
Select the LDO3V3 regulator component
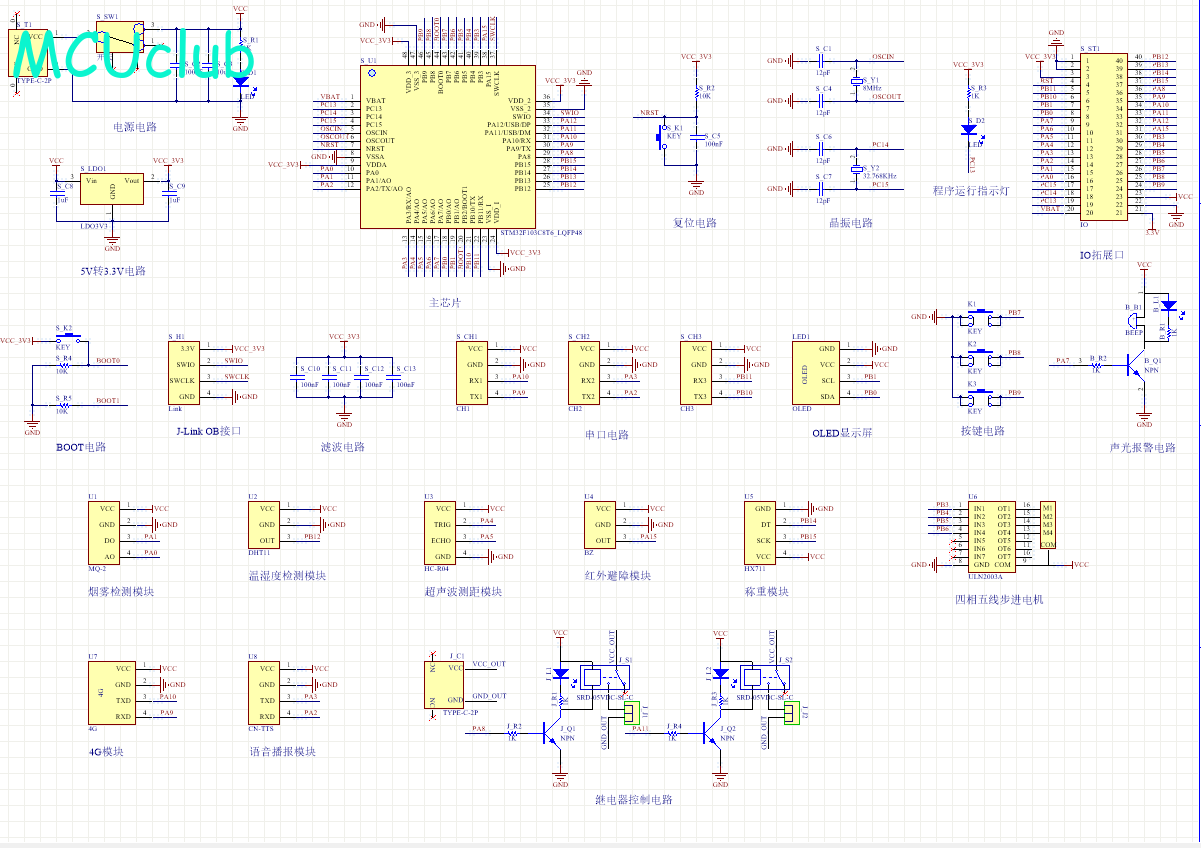[112, 190]
